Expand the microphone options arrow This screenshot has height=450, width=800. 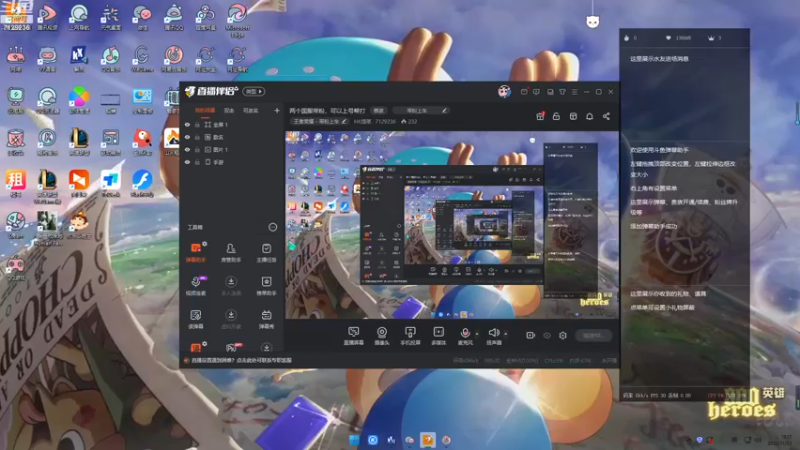(x=477, y=334)
